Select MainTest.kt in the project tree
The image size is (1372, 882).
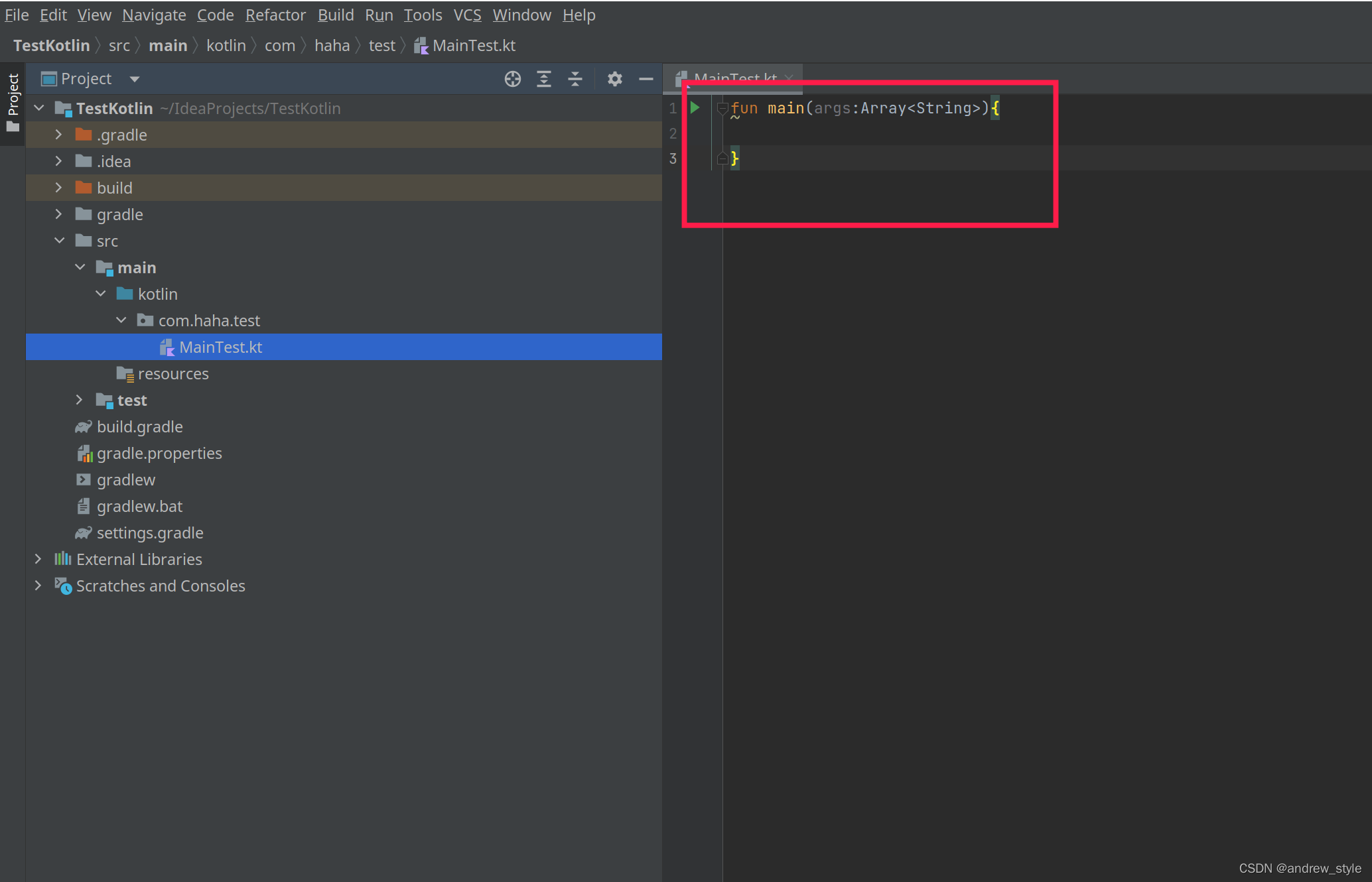click(x=220, y=347)
